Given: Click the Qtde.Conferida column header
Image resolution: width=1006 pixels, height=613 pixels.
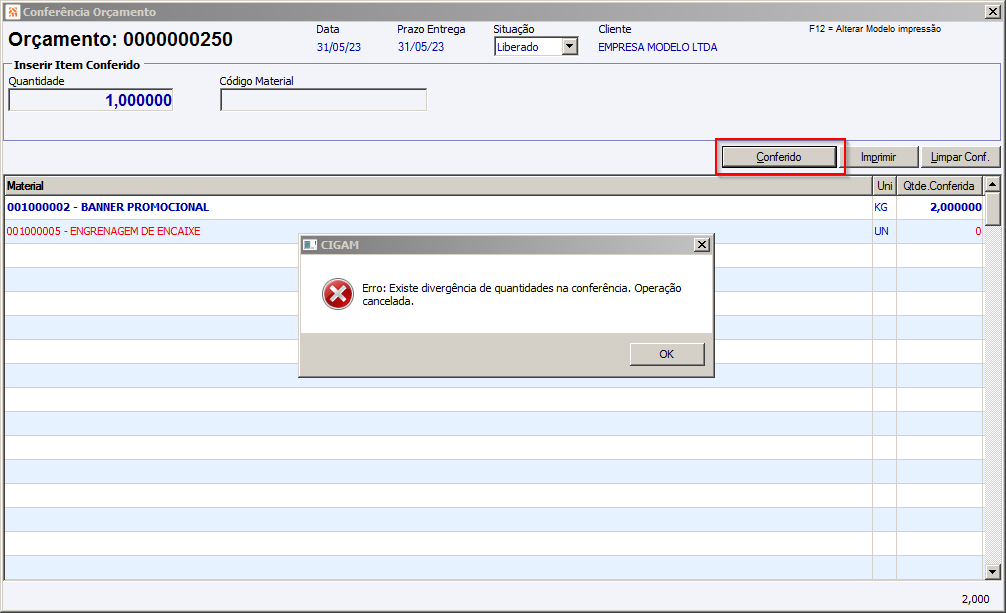Looking at the screenshot, I should coord(939,186).
